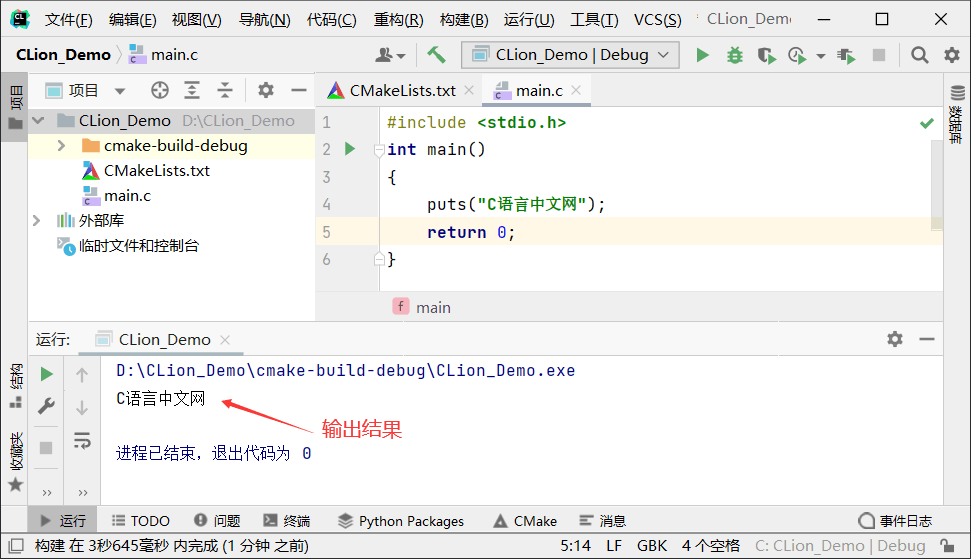Open the 工具(T) menu

coord(594,20)
